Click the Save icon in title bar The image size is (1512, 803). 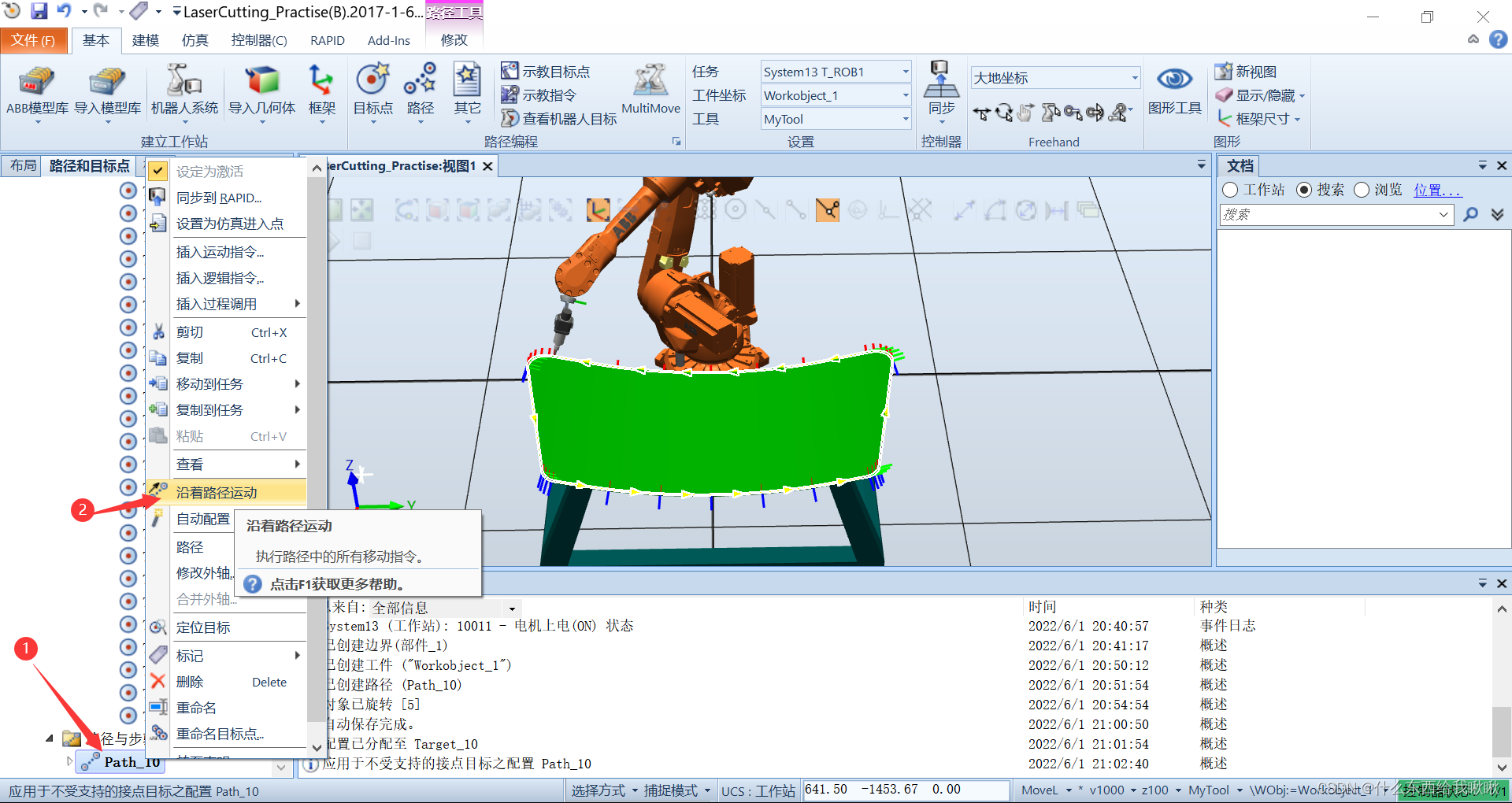pyautogui.click(x=39, y=11)
